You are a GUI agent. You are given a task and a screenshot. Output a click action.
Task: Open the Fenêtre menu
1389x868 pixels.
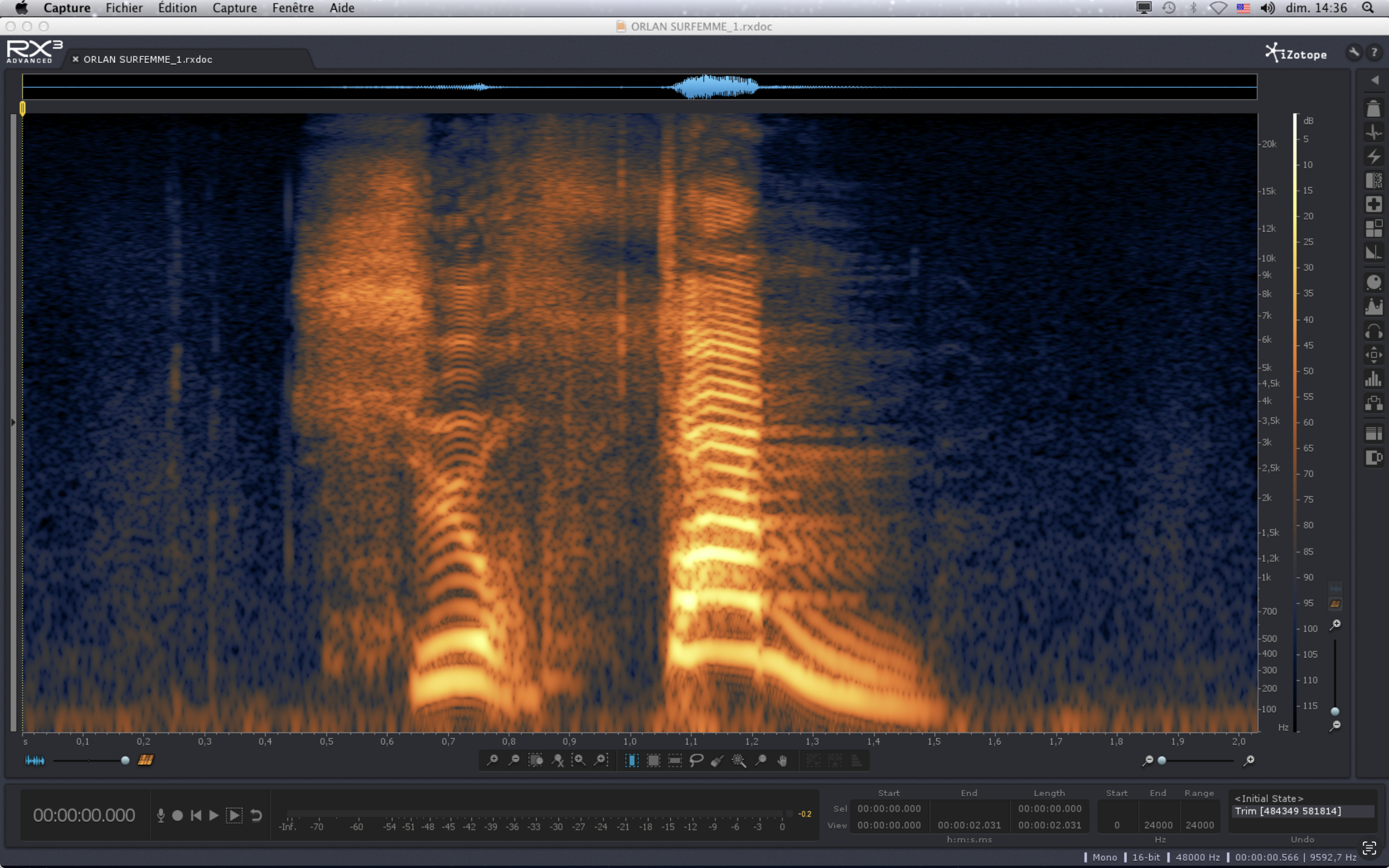[x=293, y=8]
